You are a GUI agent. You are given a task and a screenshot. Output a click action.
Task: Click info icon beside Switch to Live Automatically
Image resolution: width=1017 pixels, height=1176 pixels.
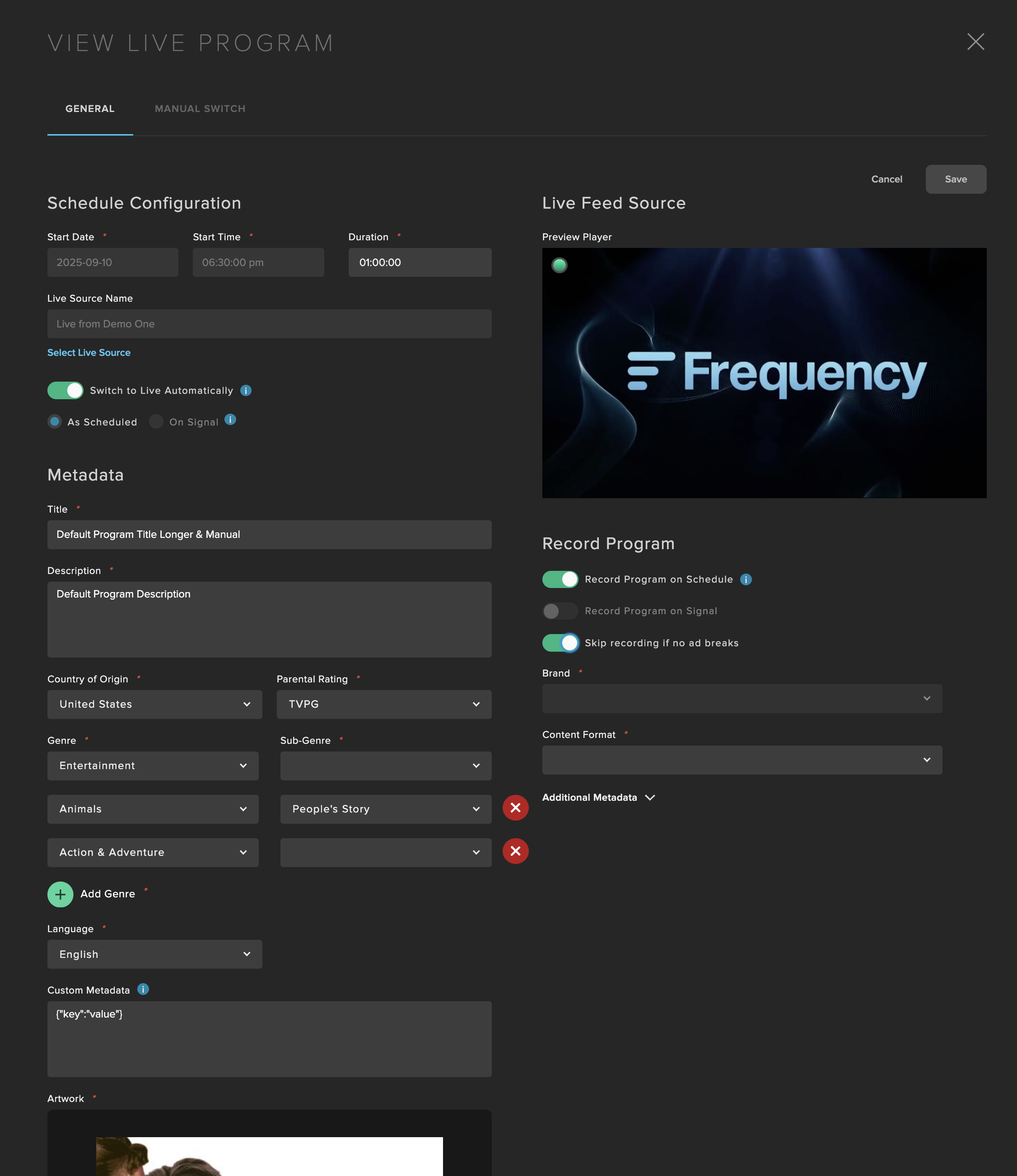(246, 391)
